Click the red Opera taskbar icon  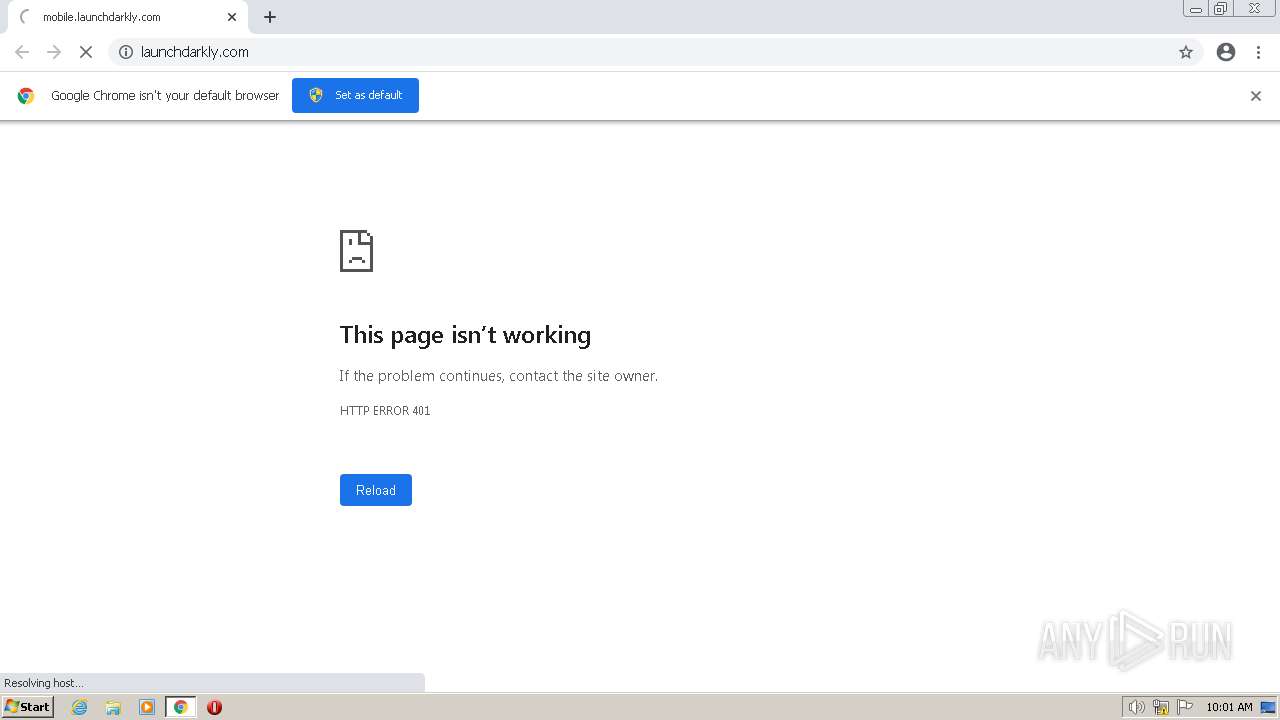[214, 707]
